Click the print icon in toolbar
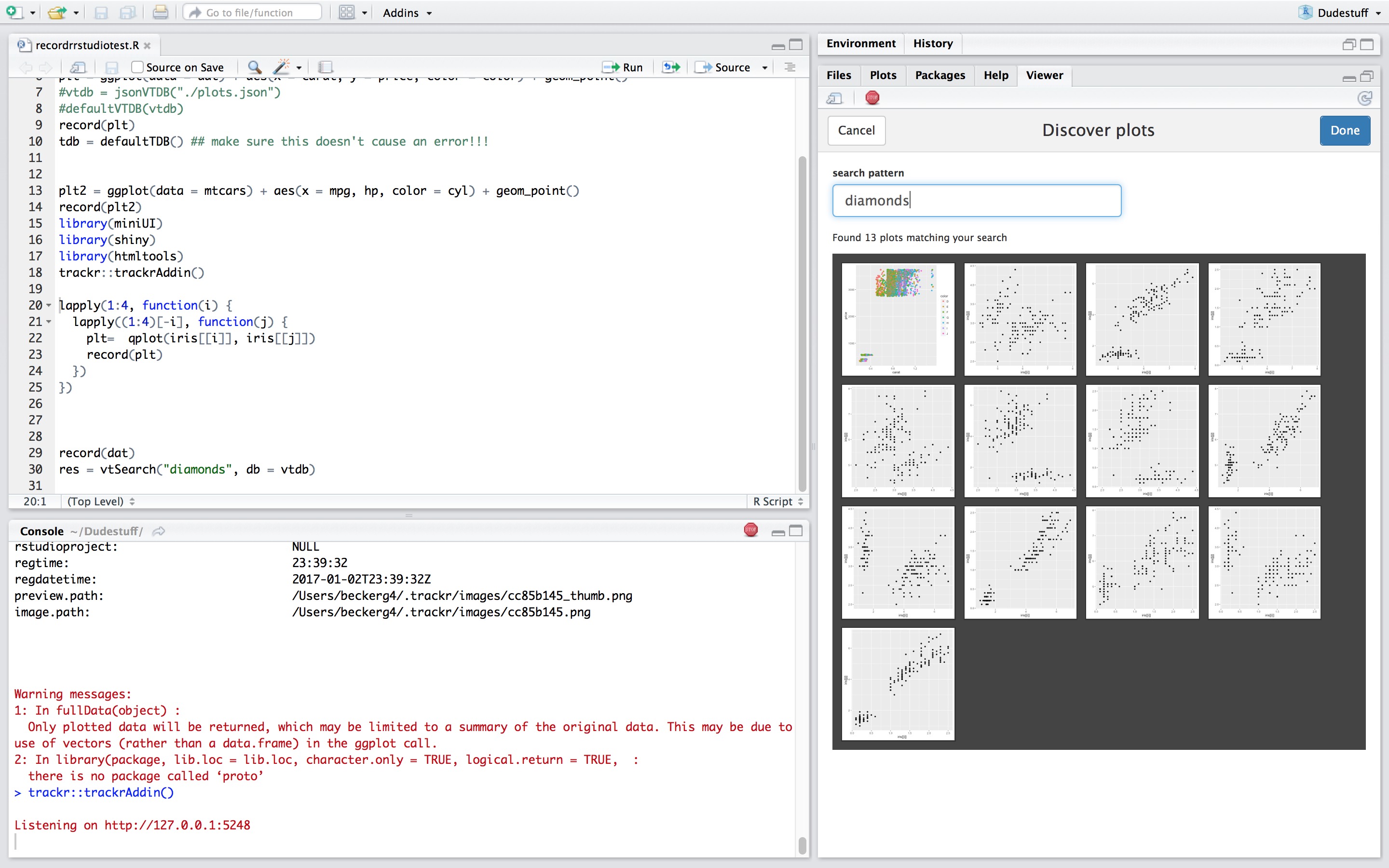This screenshot has height=868, width=1389. (x=160, y=12)
